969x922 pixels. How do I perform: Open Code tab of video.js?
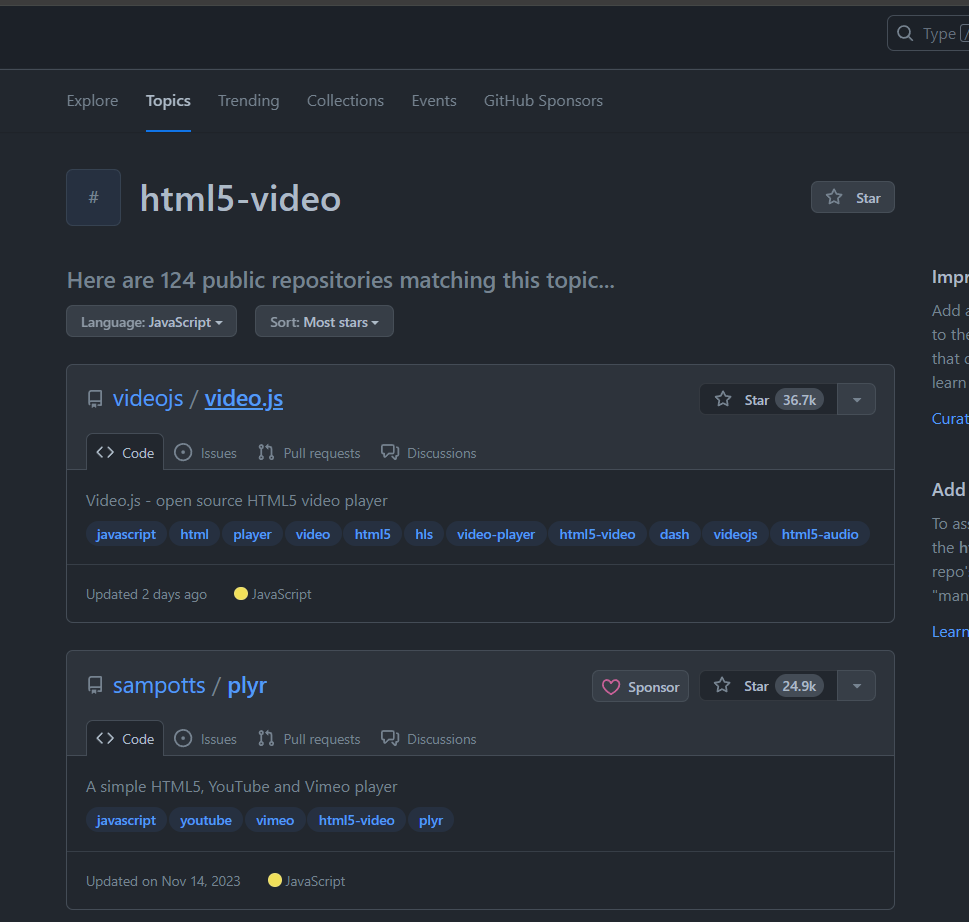pos(125,452)
